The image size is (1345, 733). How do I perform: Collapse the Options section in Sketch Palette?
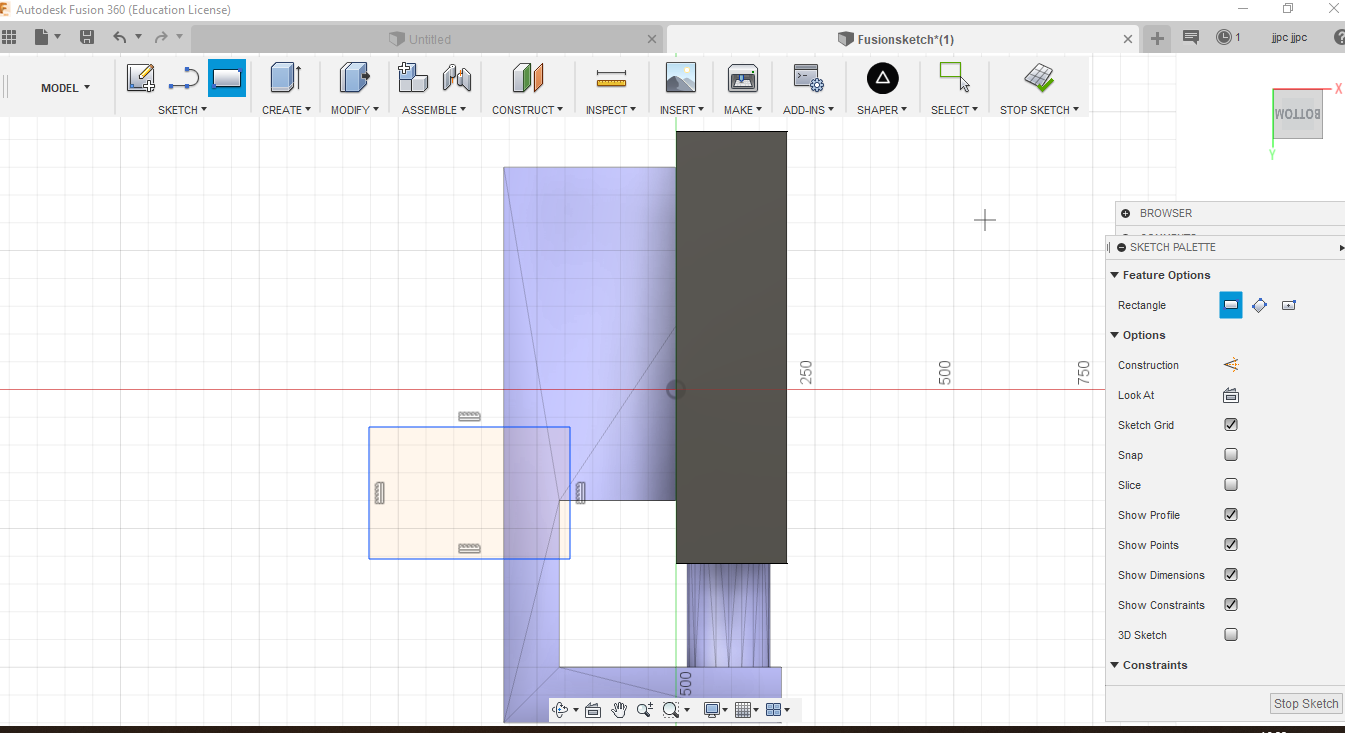[1114, 335]
